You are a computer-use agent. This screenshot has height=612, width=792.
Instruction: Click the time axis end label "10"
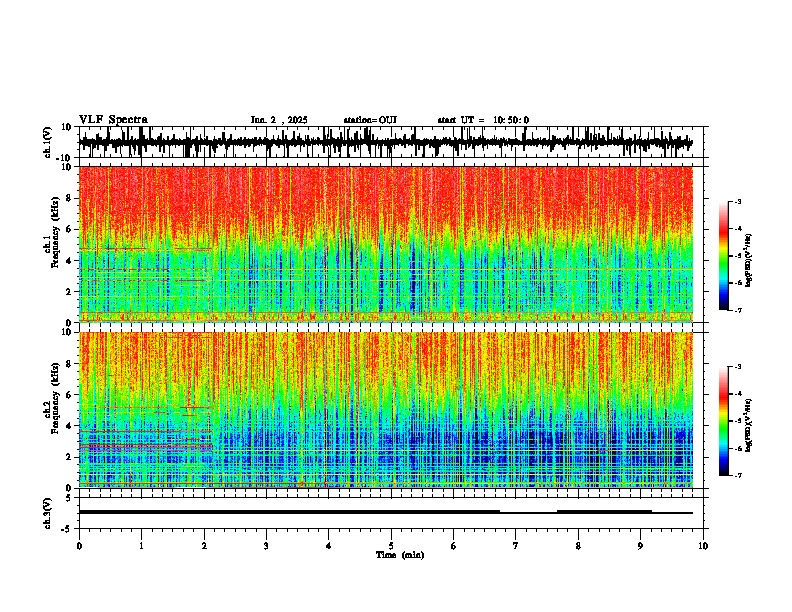pos(703,546)
